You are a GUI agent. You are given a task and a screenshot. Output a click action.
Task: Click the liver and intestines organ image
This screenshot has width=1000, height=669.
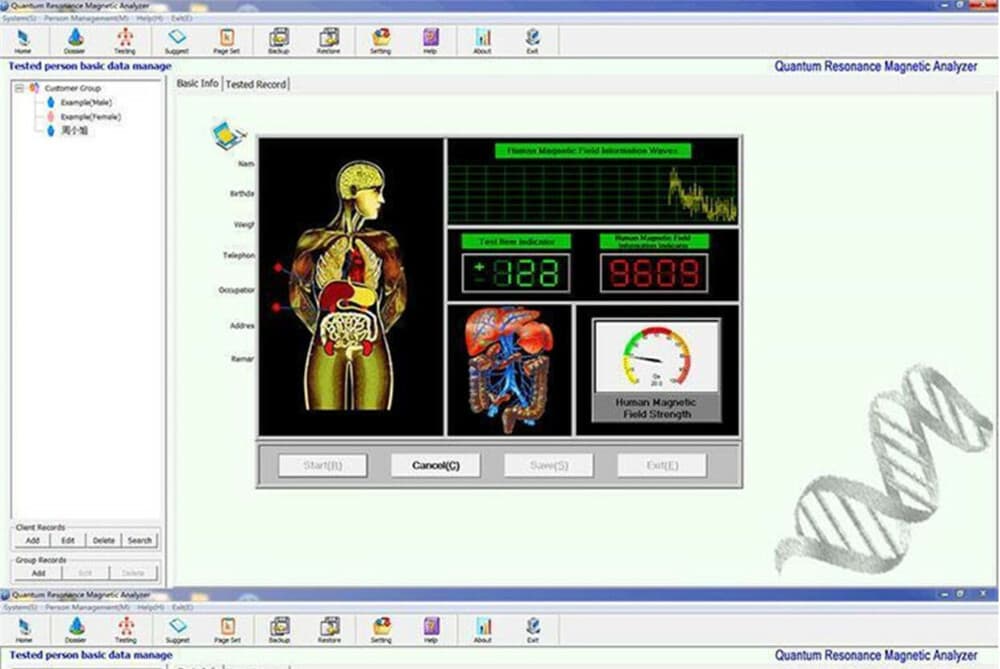click(x=510, y=370)
